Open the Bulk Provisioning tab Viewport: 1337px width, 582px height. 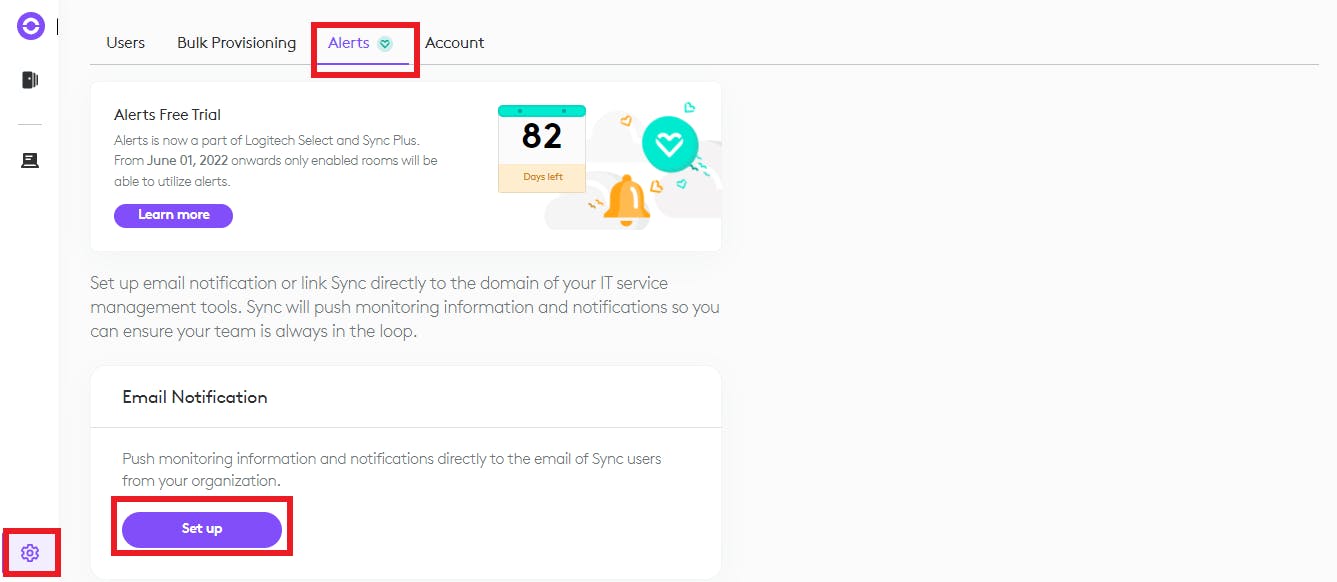click(237, 43)
